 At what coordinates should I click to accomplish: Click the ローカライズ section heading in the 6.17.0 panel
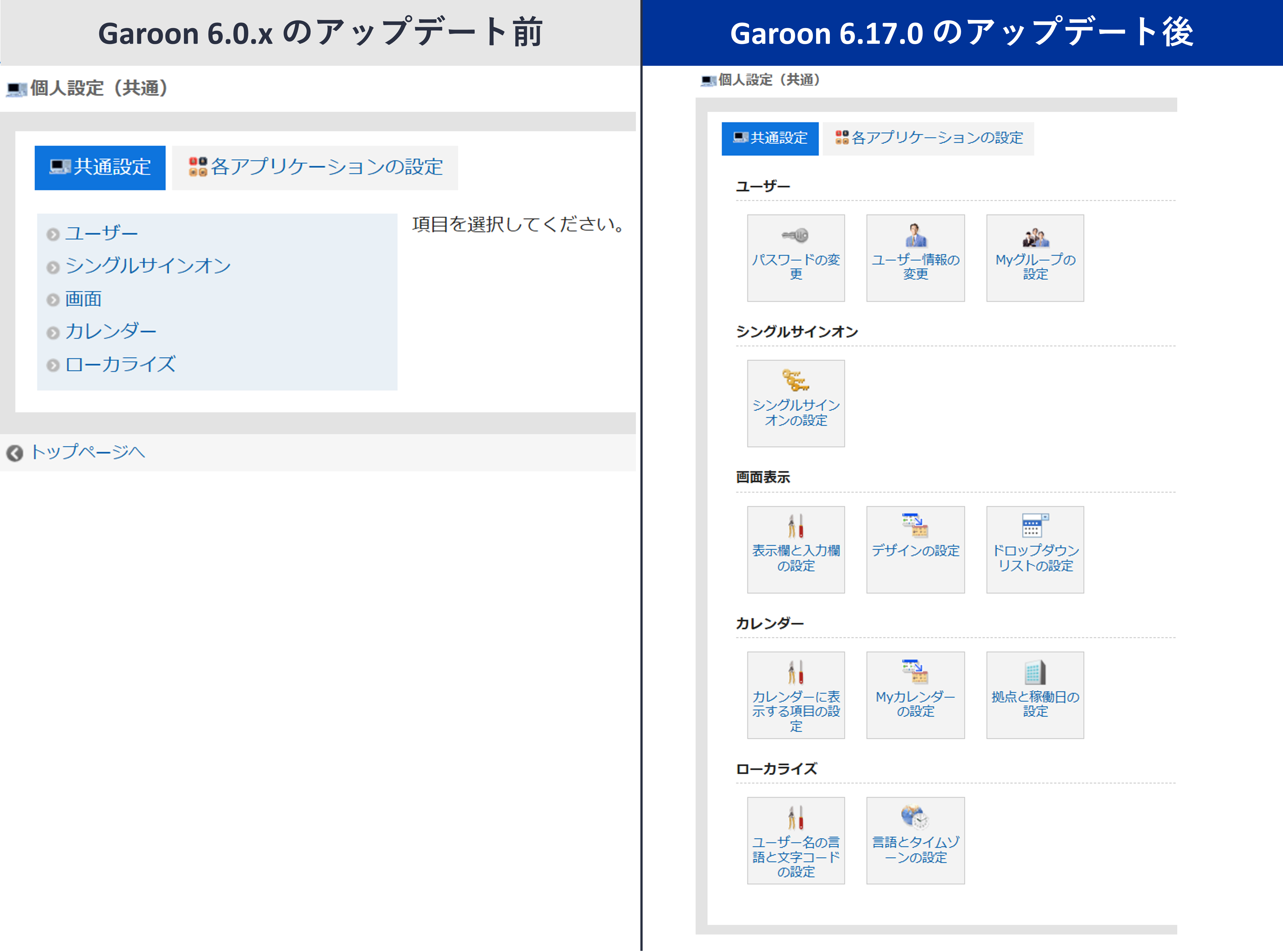[776, 769]
